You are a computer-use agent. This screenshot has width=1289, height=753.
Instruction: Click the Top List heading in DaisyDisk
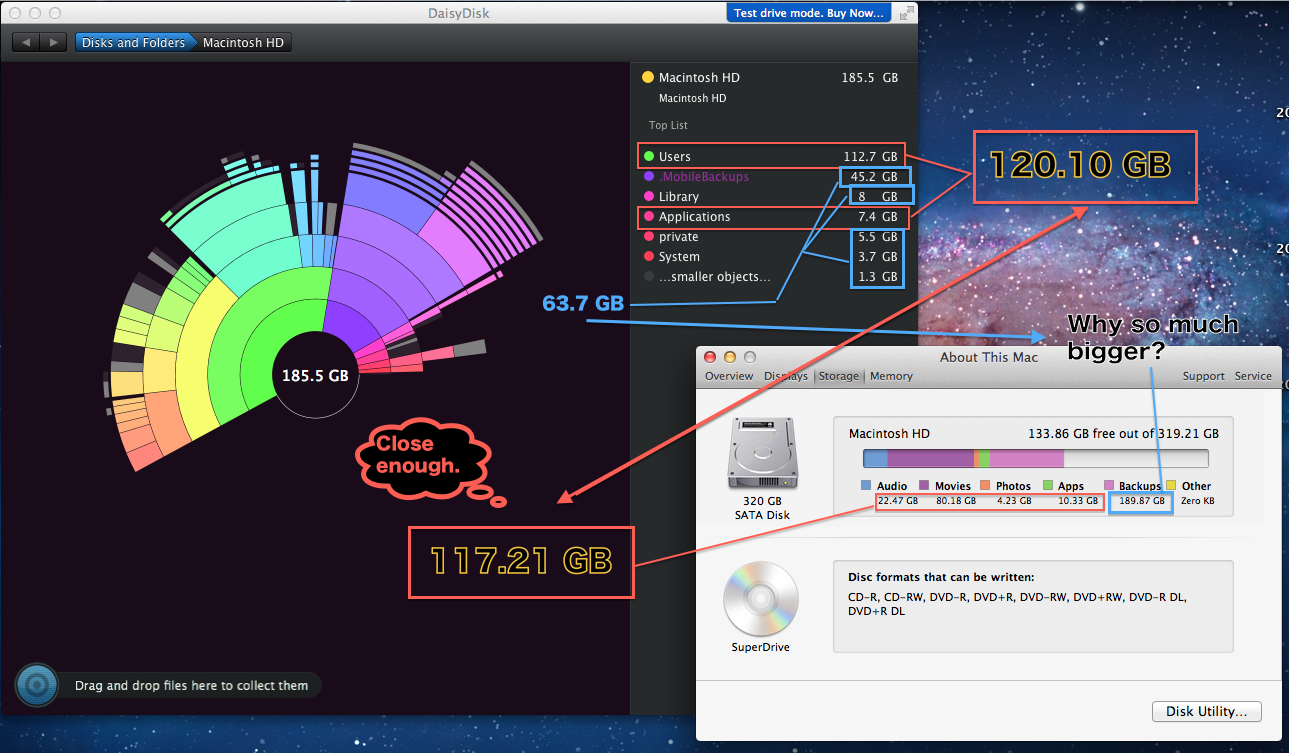(x=668, y=125)
